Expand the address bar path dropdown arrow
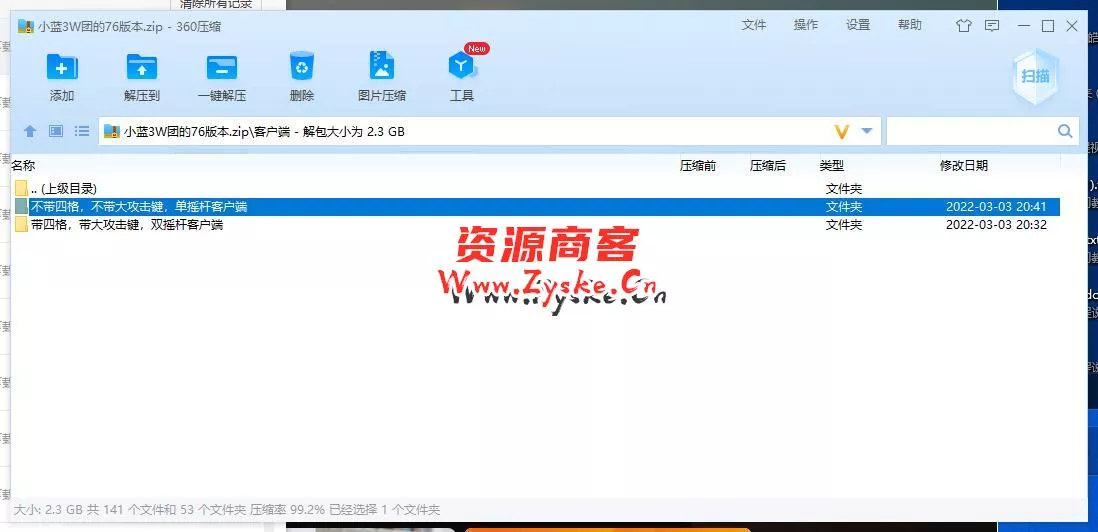The height and width of the screenshot is (532, 1098). pyautogui.click(x=867, y=131)
